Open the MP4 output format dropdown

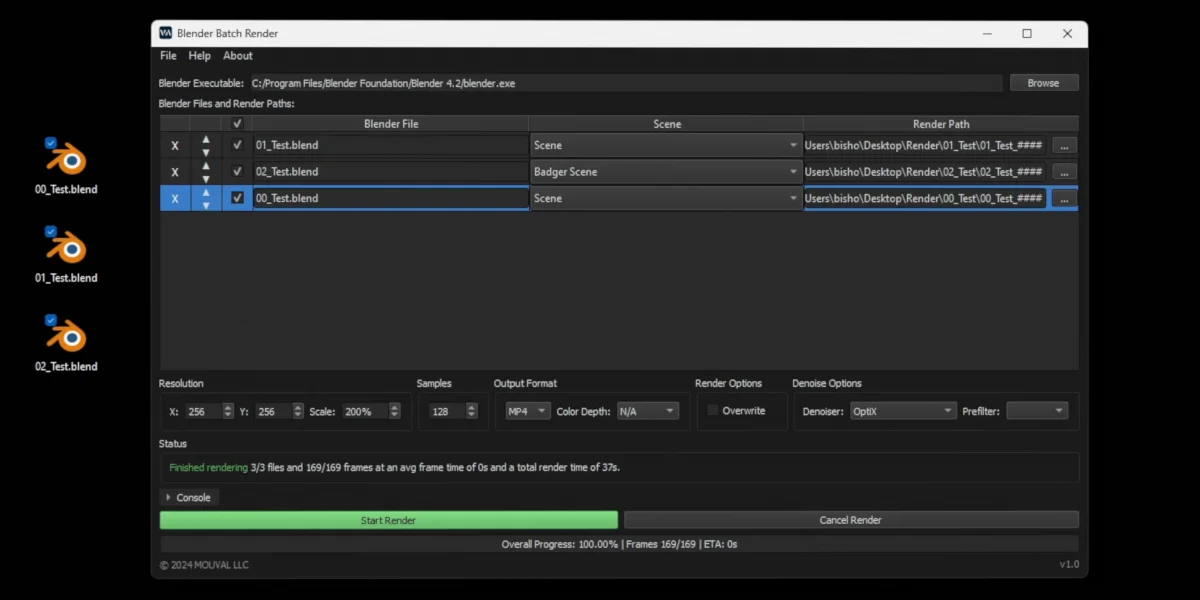[527, 411]
